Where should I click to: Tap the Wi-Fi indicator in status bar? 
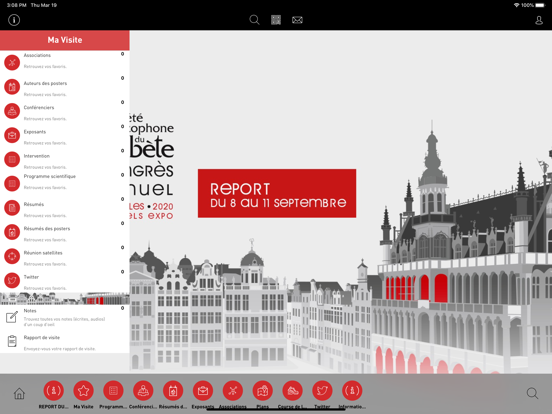[x=516, y=5]
